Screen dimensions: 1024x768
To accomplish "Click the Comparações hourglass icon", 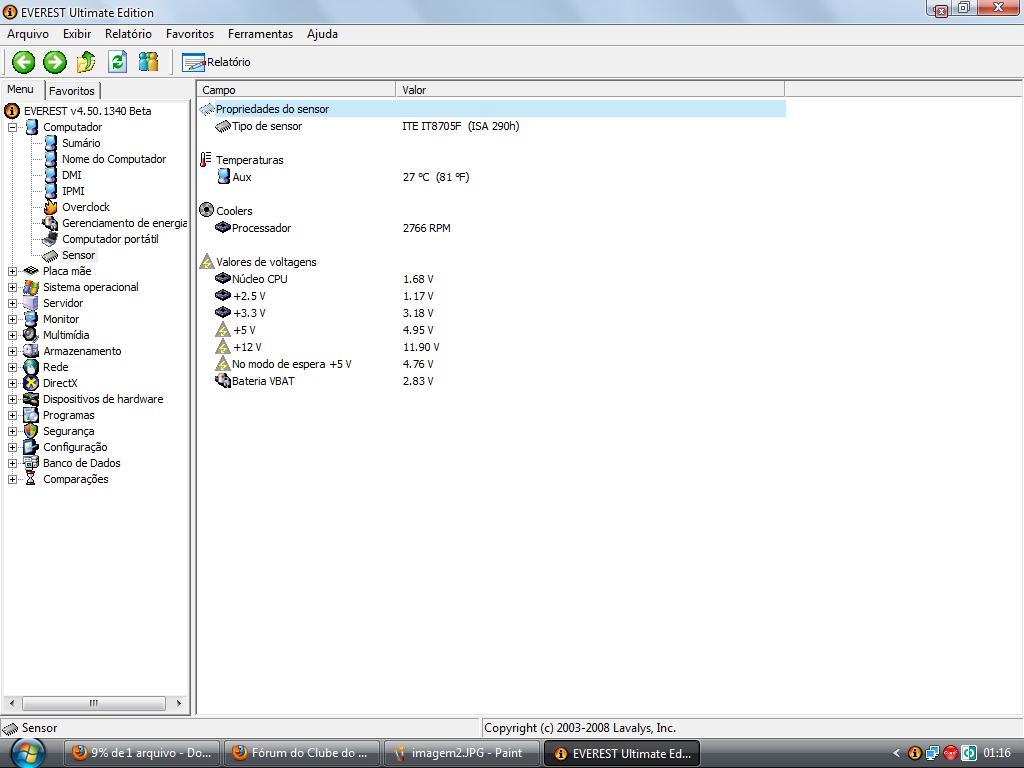I will point(31,479).
